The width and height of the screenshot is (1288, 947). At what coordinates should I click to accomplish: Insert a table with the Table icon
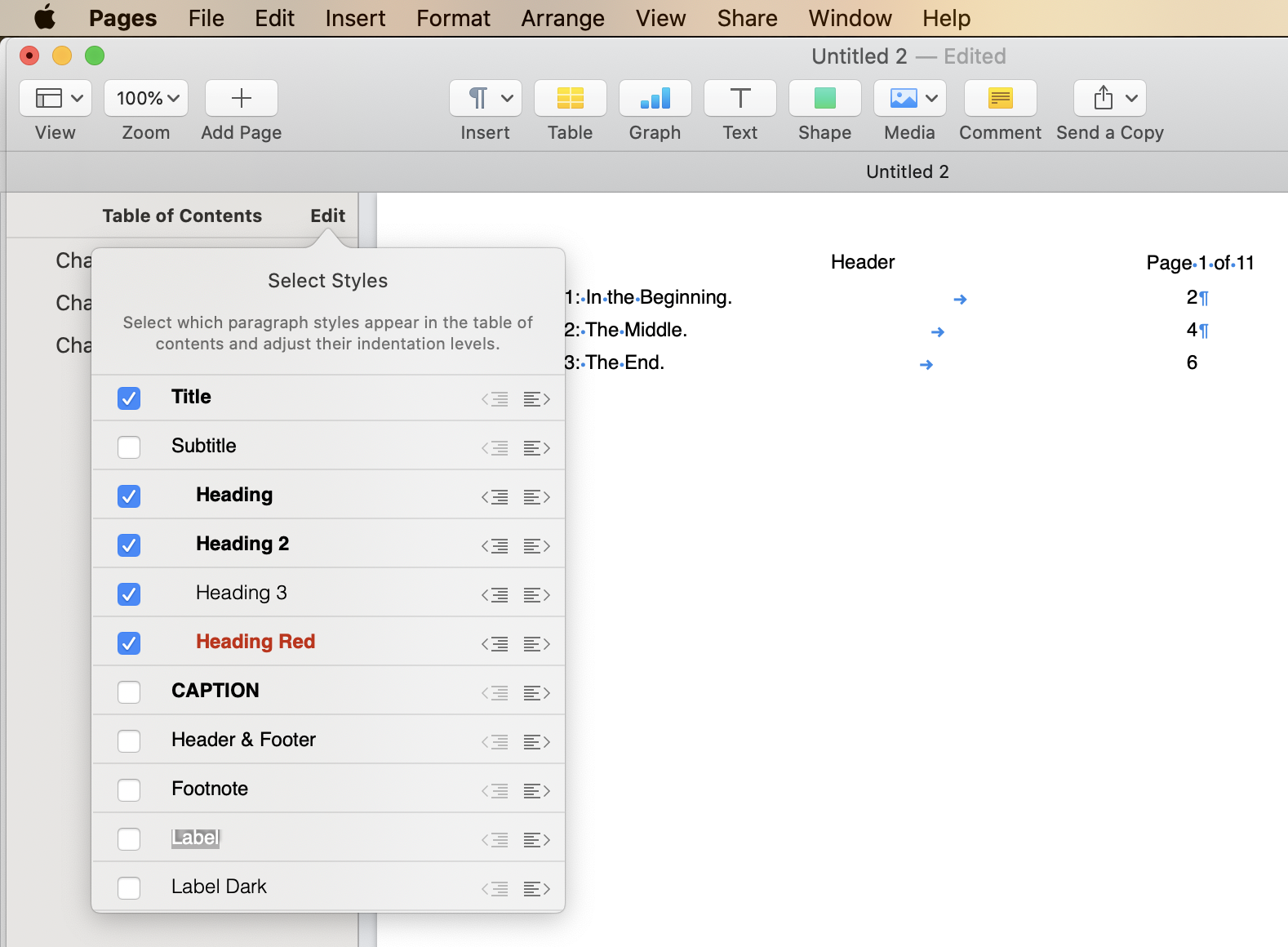pyautogui.click(x=571, y=99)
